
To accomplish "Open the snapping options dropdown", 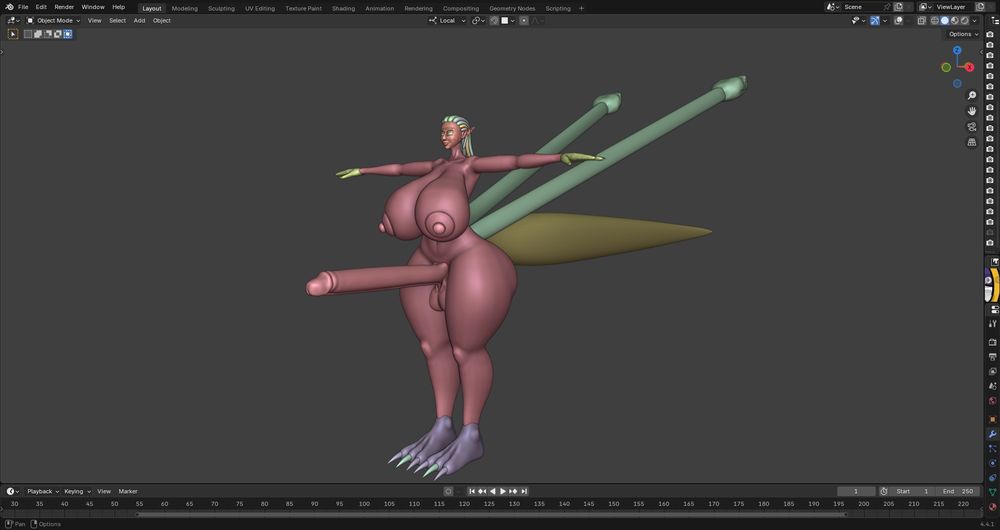I will click(x=508, y=20).
